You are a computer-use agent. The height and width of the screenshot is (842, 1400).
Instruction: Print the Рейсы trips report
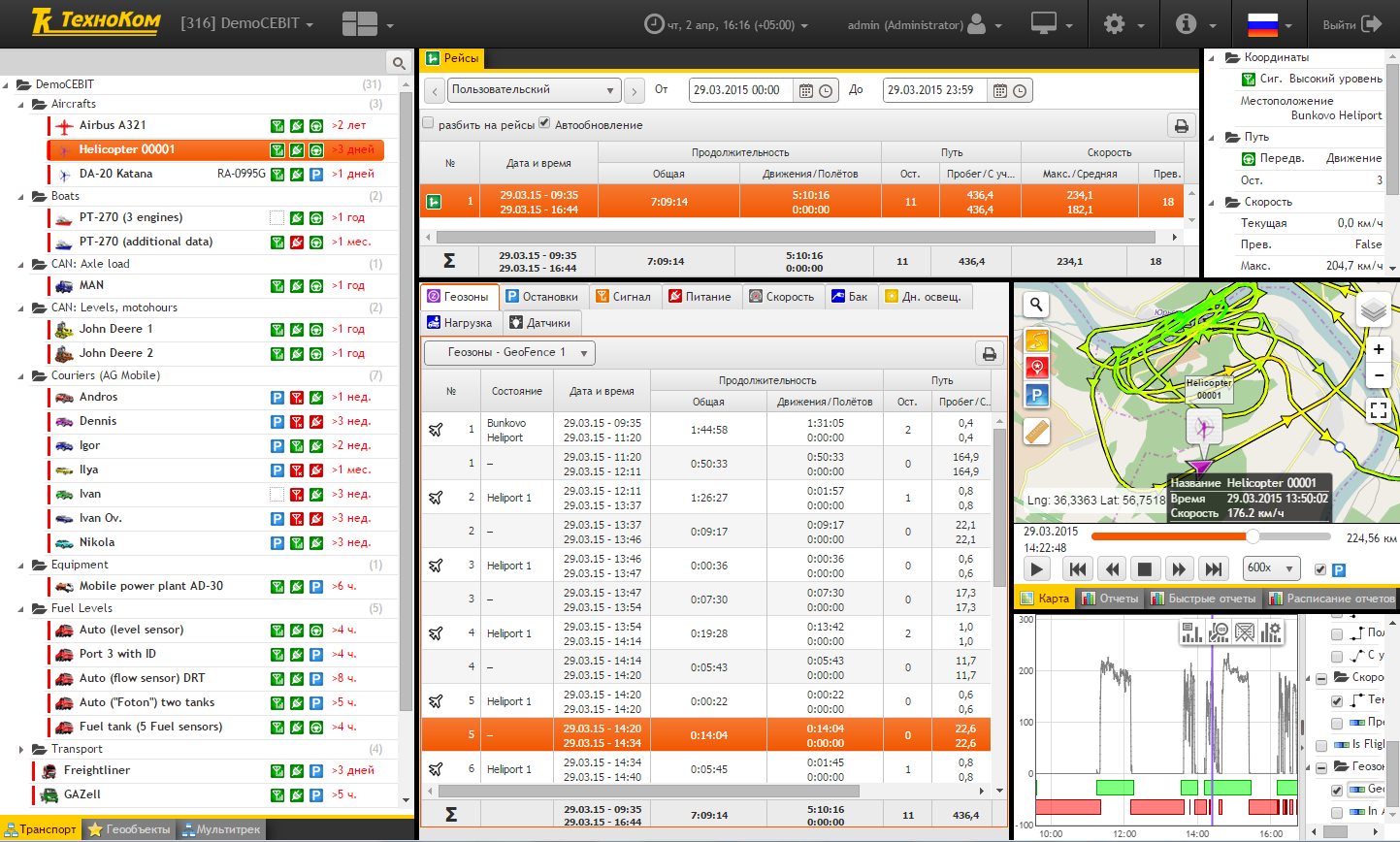coord(1181,126)
